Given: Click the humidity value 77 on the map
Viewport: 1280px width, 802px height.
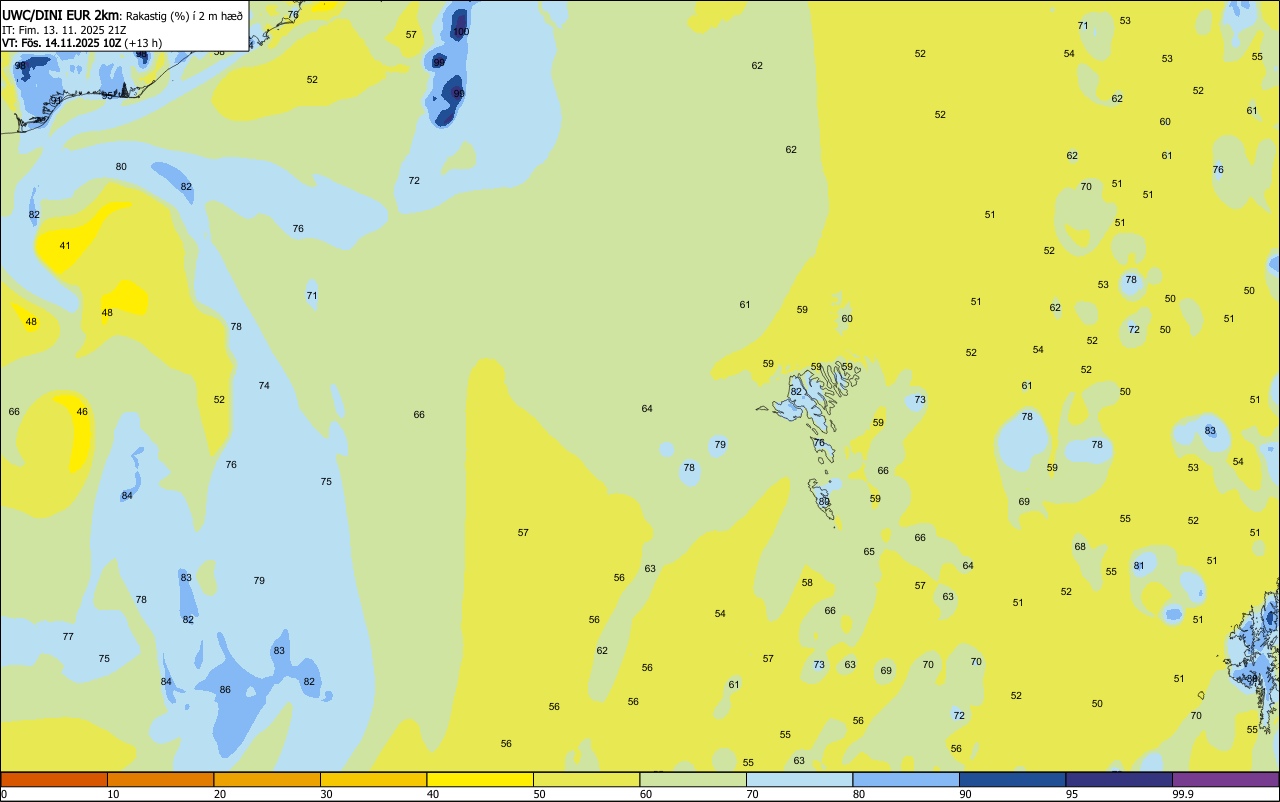Looking at the screenshot, I should (x=68, y=636).
